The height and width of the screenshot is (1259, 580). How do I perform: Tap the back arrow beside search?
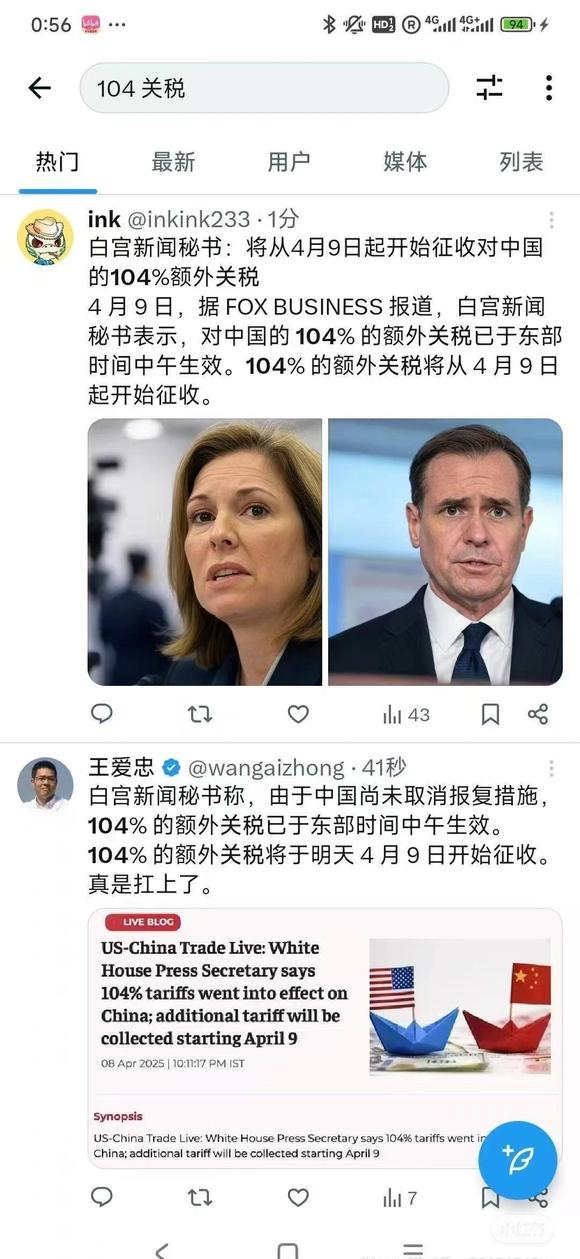tap(39, 88)
